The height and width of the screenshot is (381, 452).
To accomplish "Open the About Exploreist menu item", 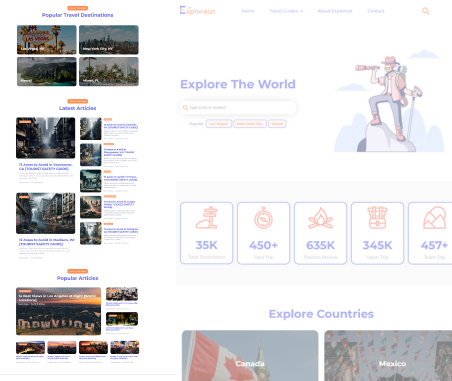I will pos(335,11).
